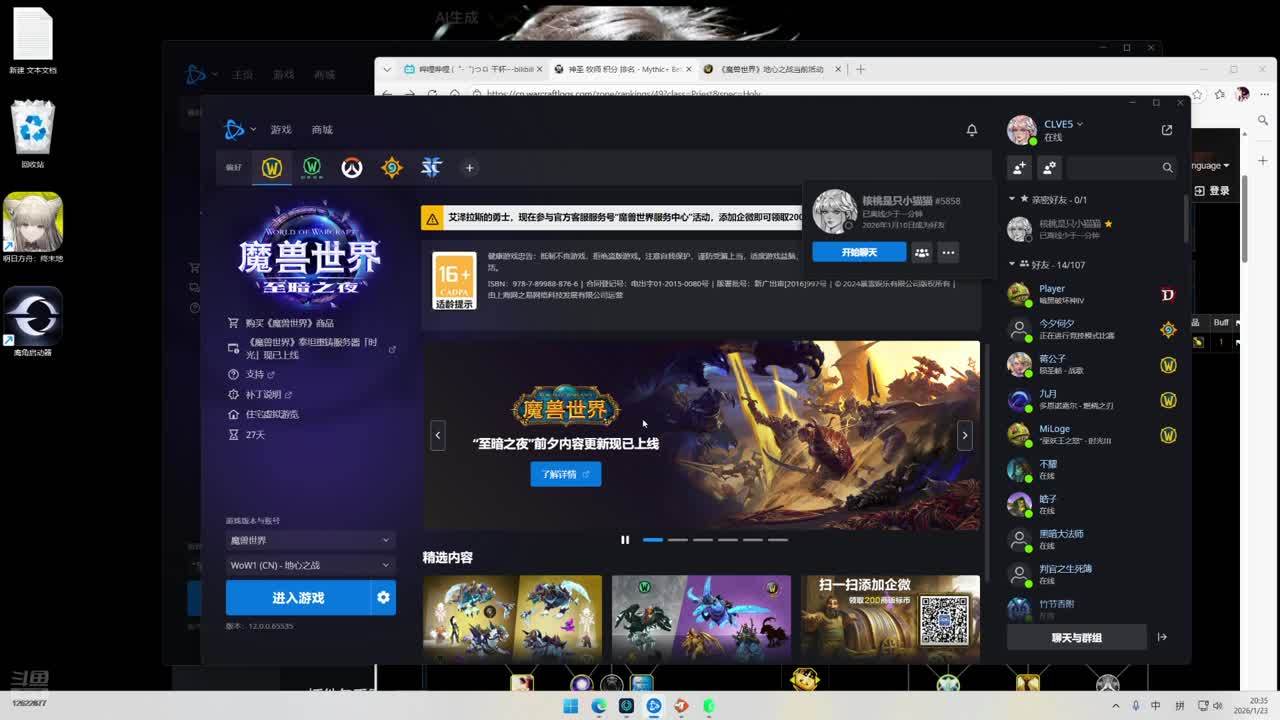This screenshot has width=1280, height=720.
Task: Open the 补丁说明 patch notes link
Action: (261, 394)
